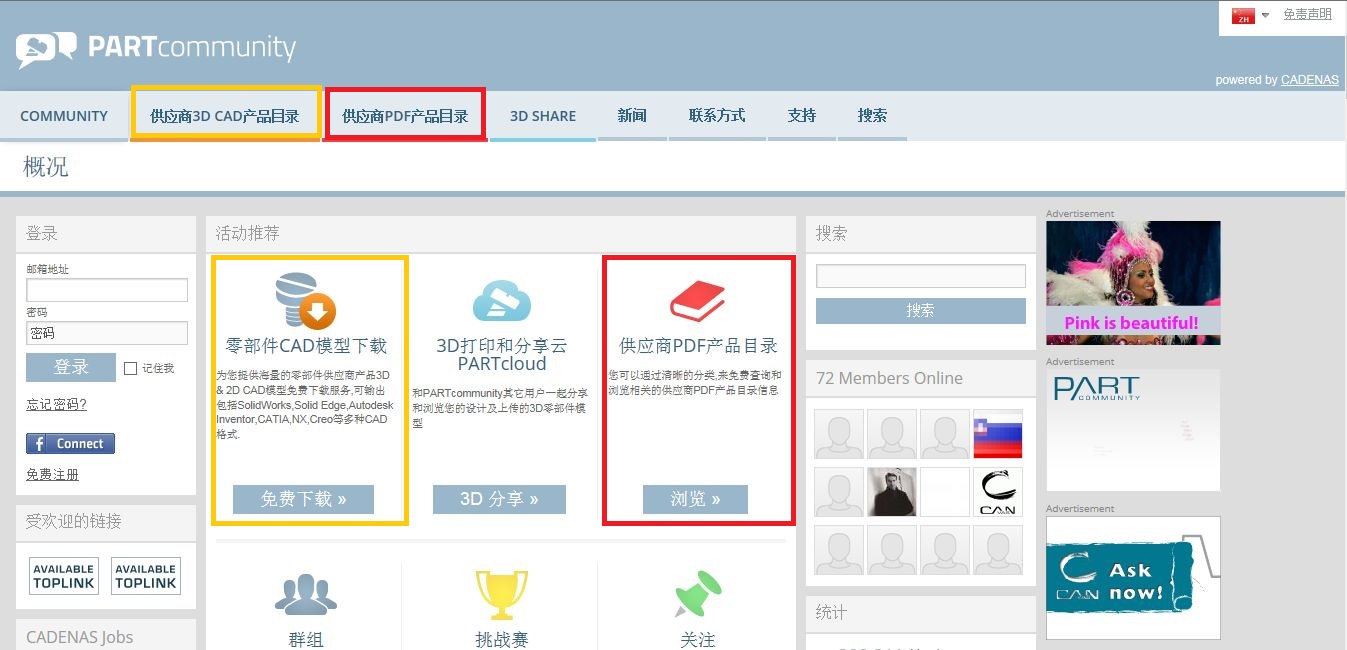
Task: Click the search text input field
Action: coord(921,276)
